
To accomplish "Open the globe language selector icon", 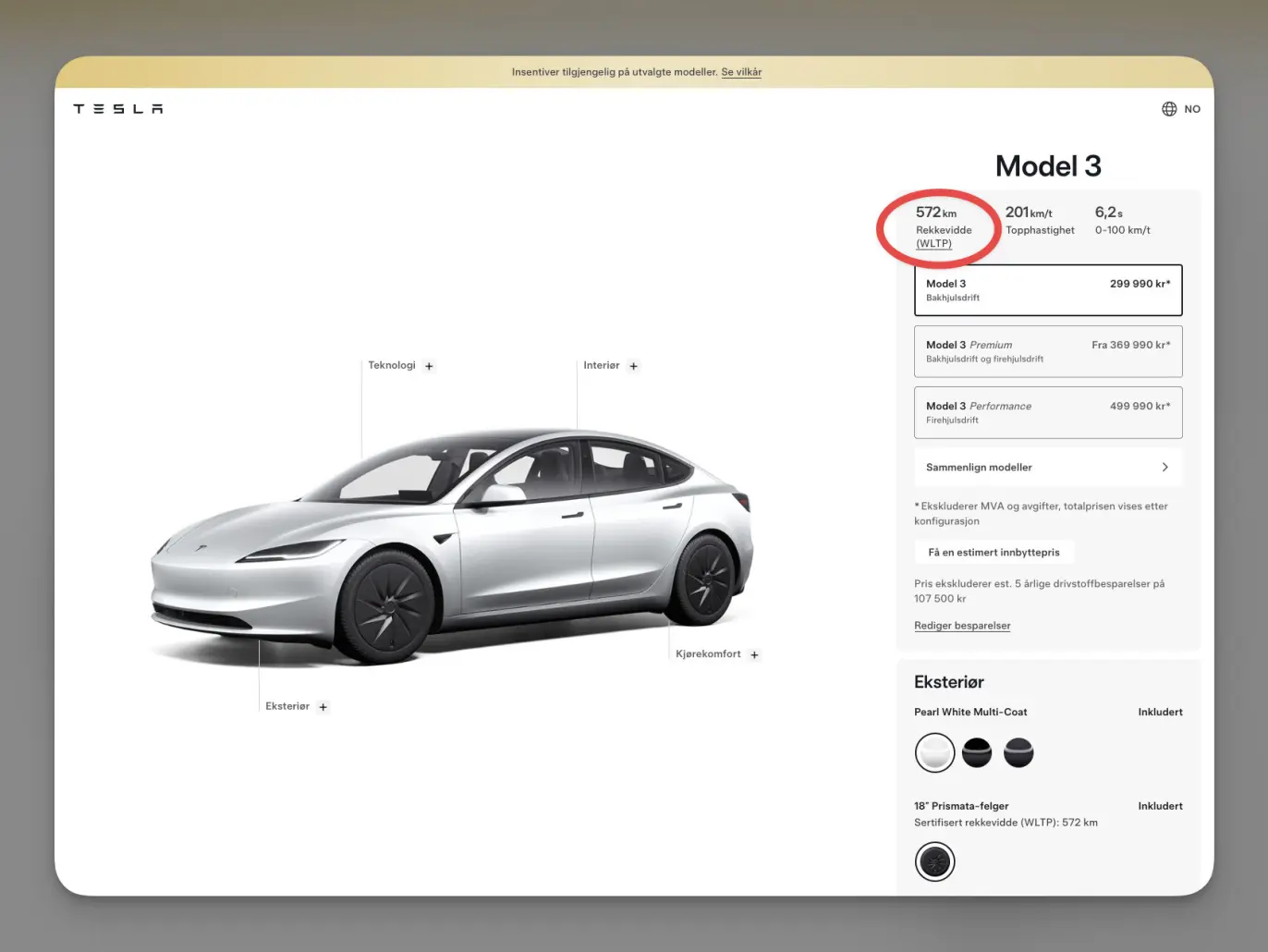I will (1169, 109).
